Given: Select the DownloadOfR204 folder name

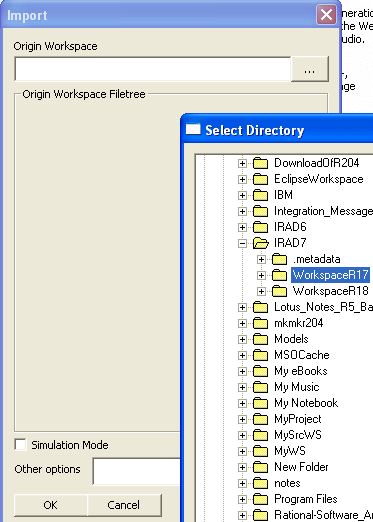Looking at the screenshot, I should tap(317, 163).
